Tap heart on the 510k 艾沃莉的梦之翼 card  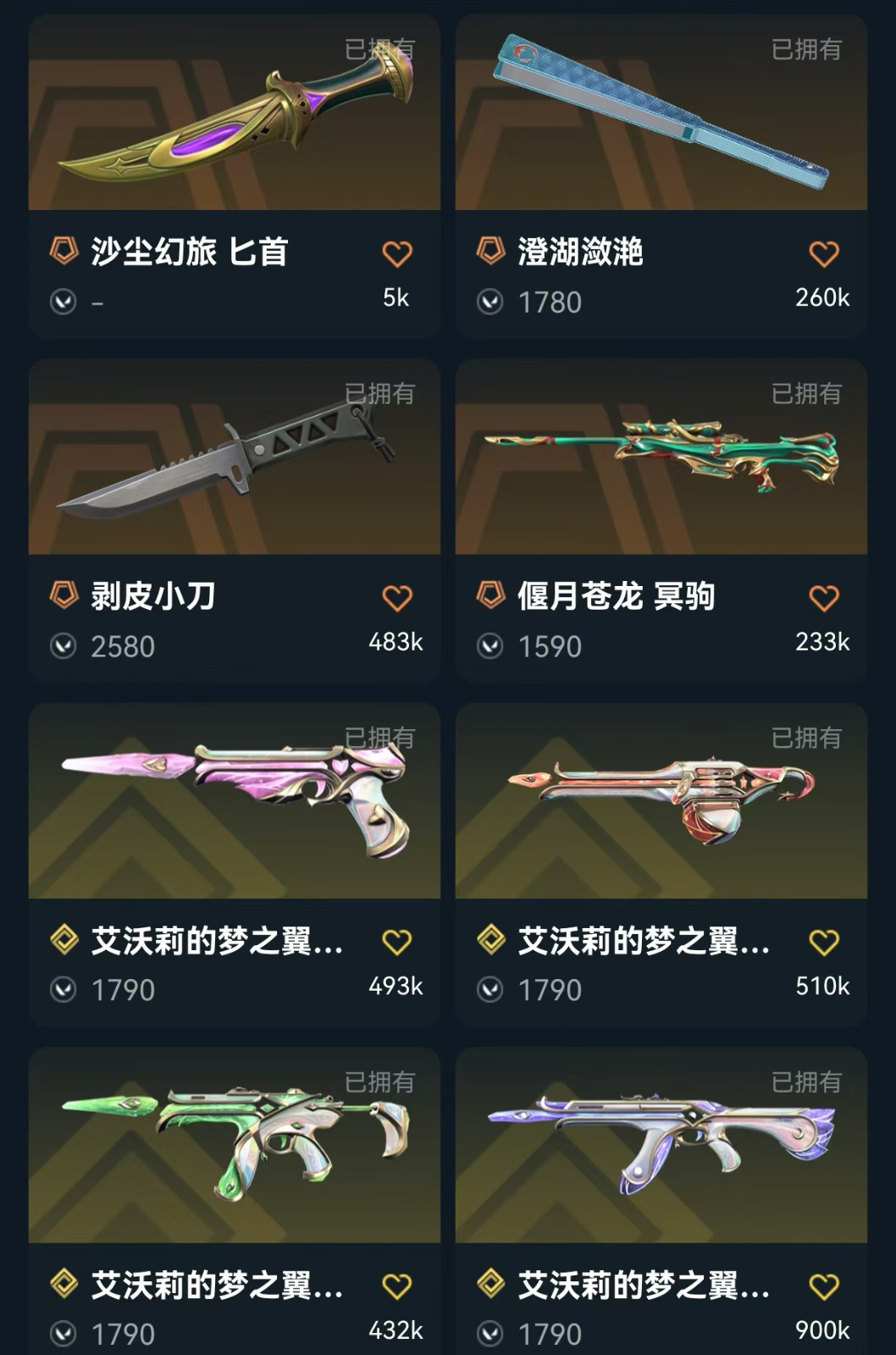pos(823,942)
